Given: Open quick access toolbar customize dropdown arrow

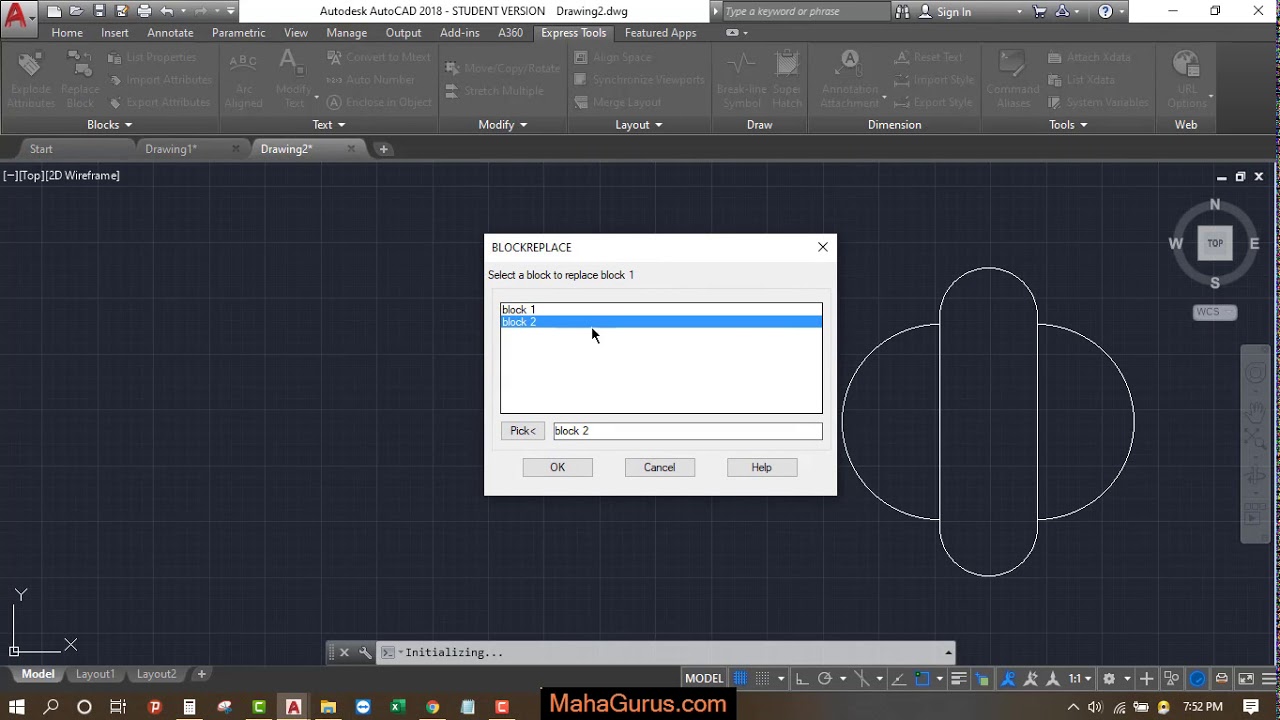Looking at the screenshot, I should (x=231, y=12).
